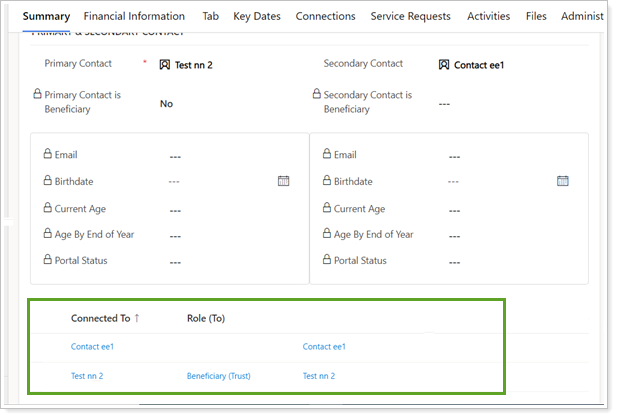
Task: Click the Beneficiary (Trust) role link
Action: (x=218, y=376)
